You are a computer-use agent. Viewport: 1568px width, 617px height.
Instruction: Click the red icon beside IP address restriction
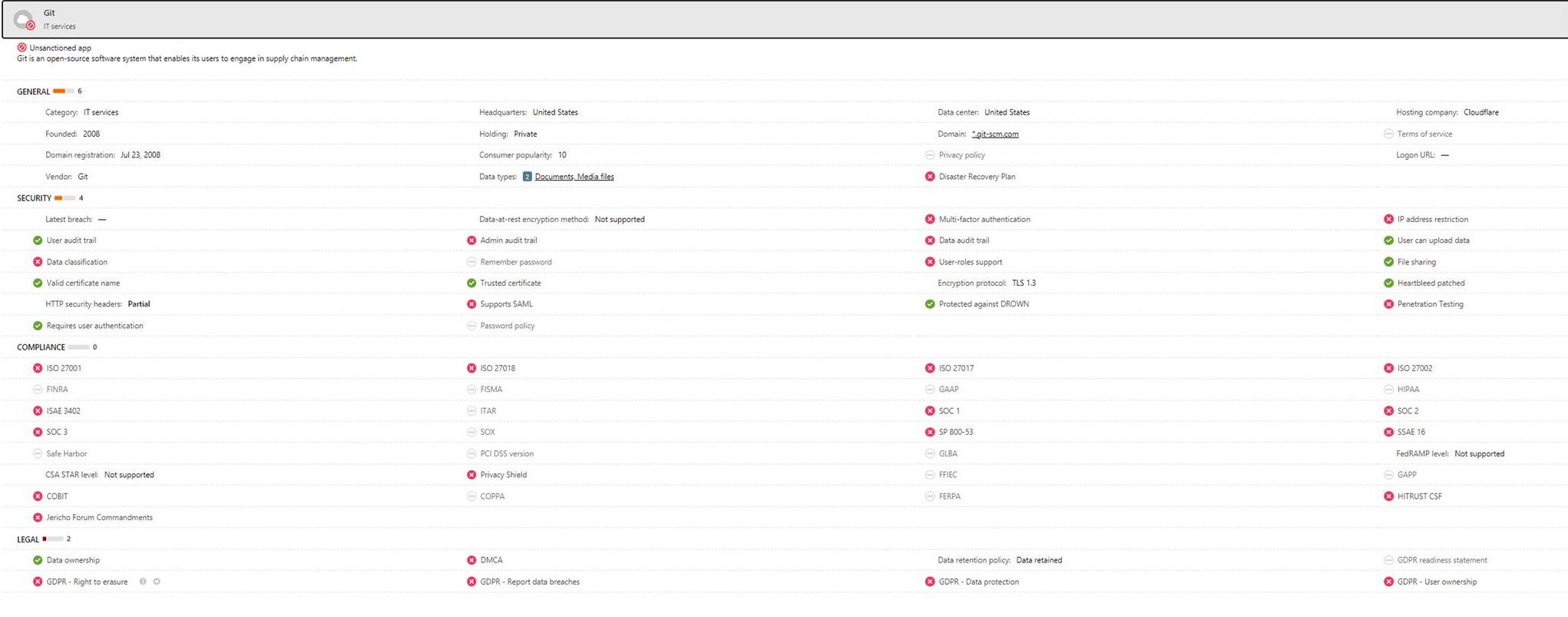(x=1388, y=220)
